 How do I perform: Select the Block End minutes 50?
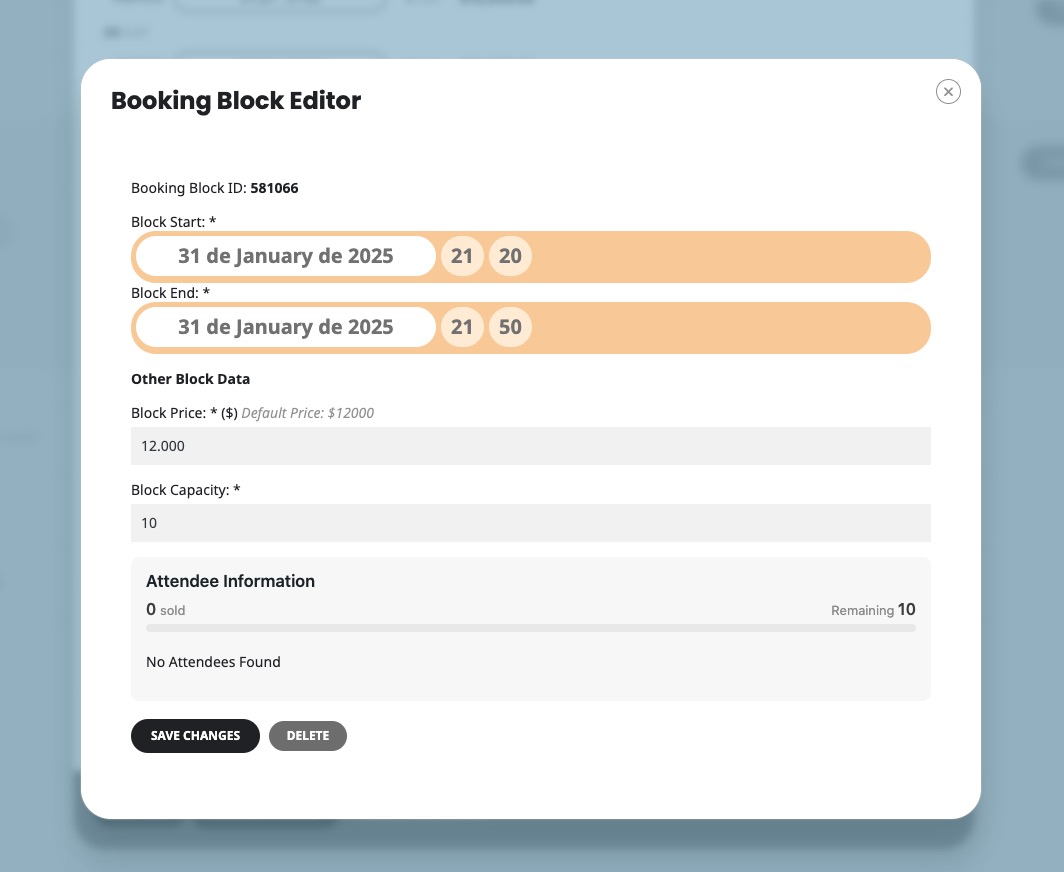tap(510, 327)
